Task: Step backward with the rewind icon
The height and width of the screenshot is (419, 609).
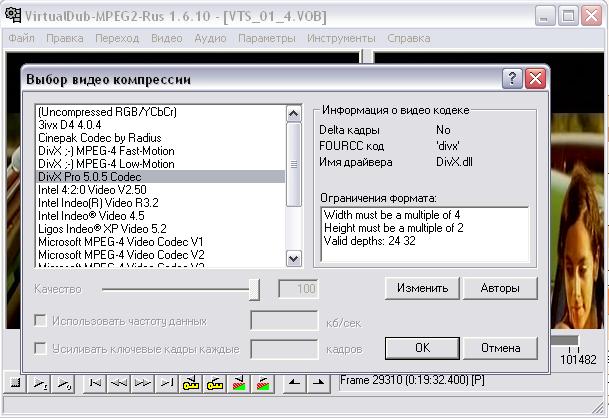Action: click(118, 384)
